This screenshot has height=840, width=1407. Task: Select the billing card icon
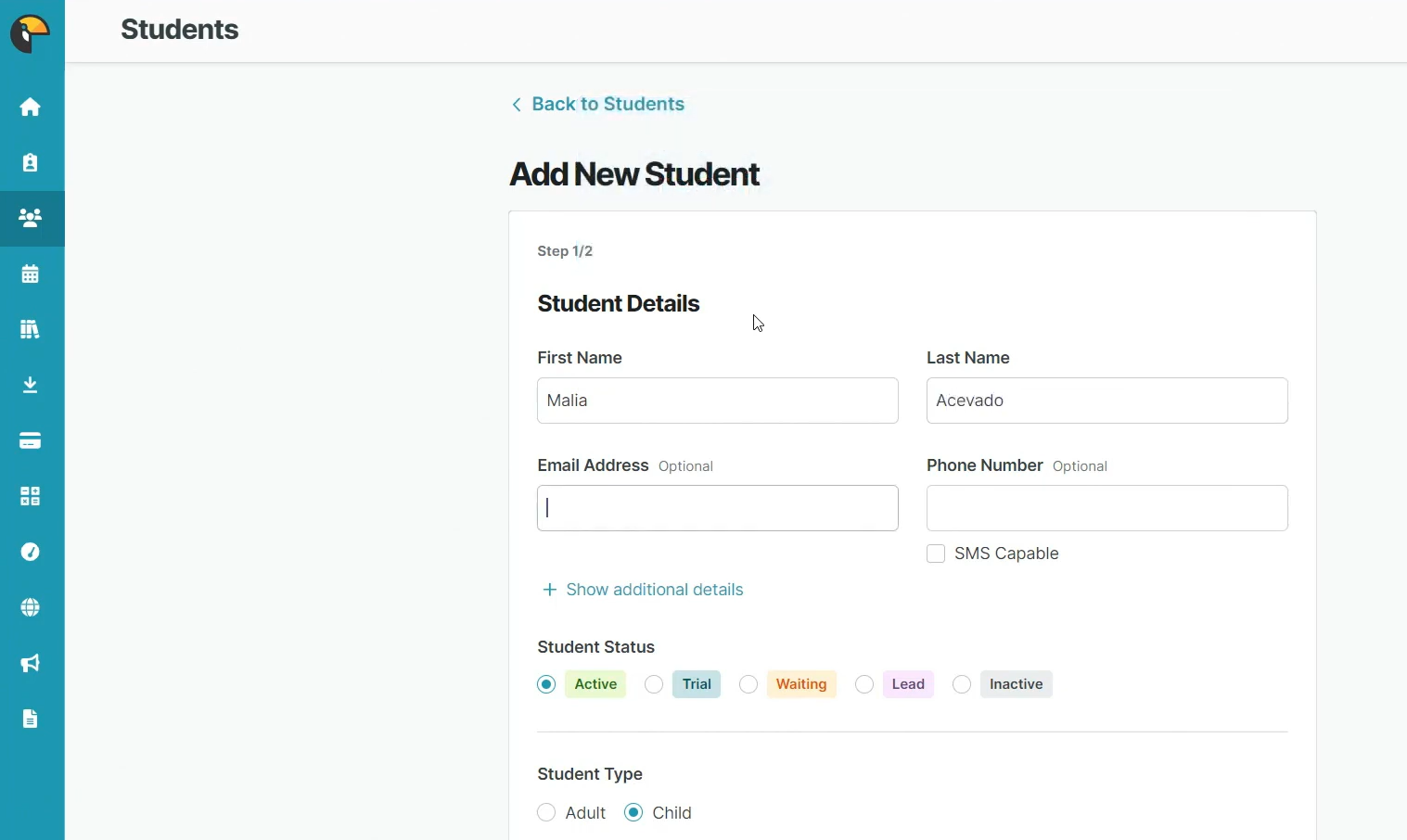(x=31, y=441)
